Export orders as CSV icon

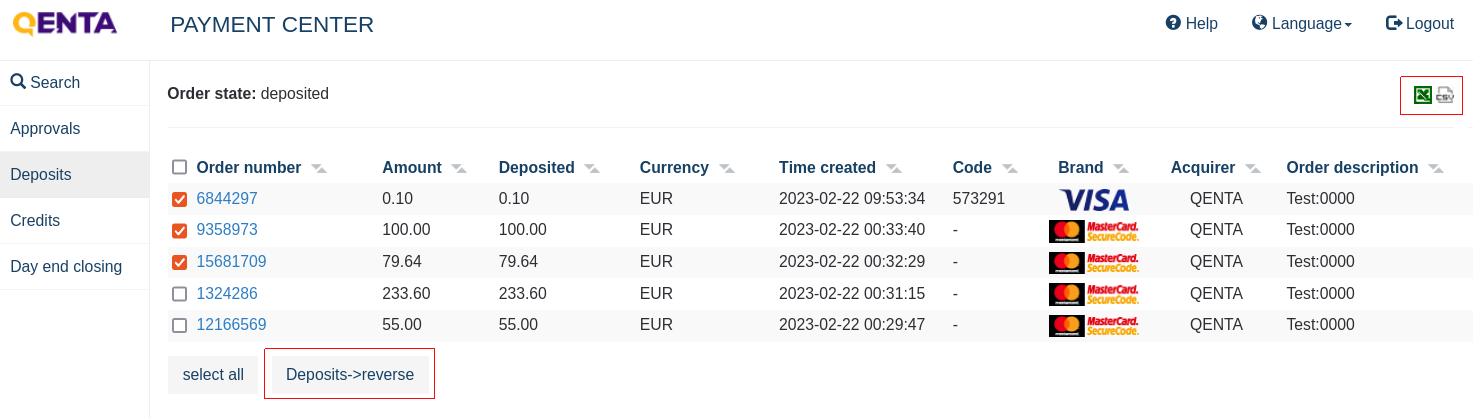pyautogui.click(x=1445, y=95)
